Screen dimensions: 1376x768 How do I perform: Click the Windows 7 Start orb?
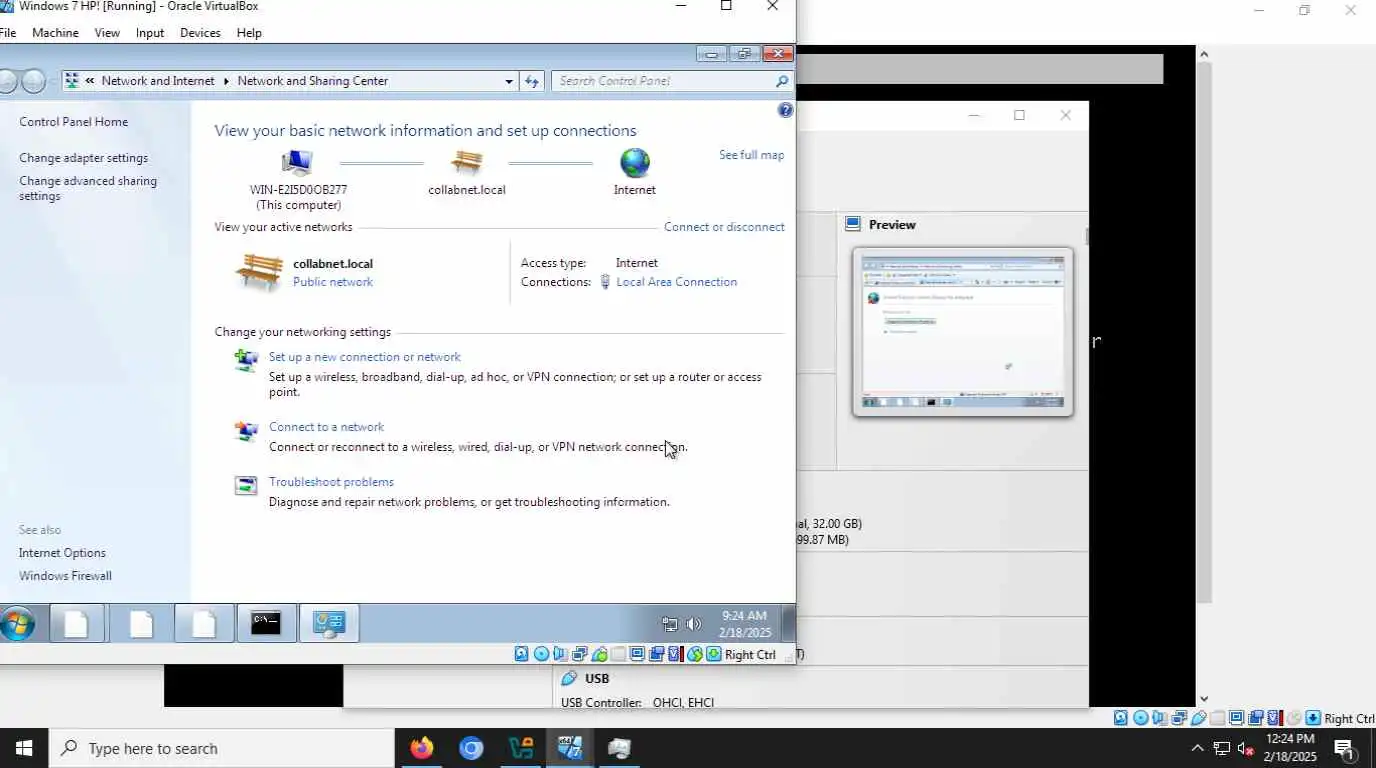point(16,624)
